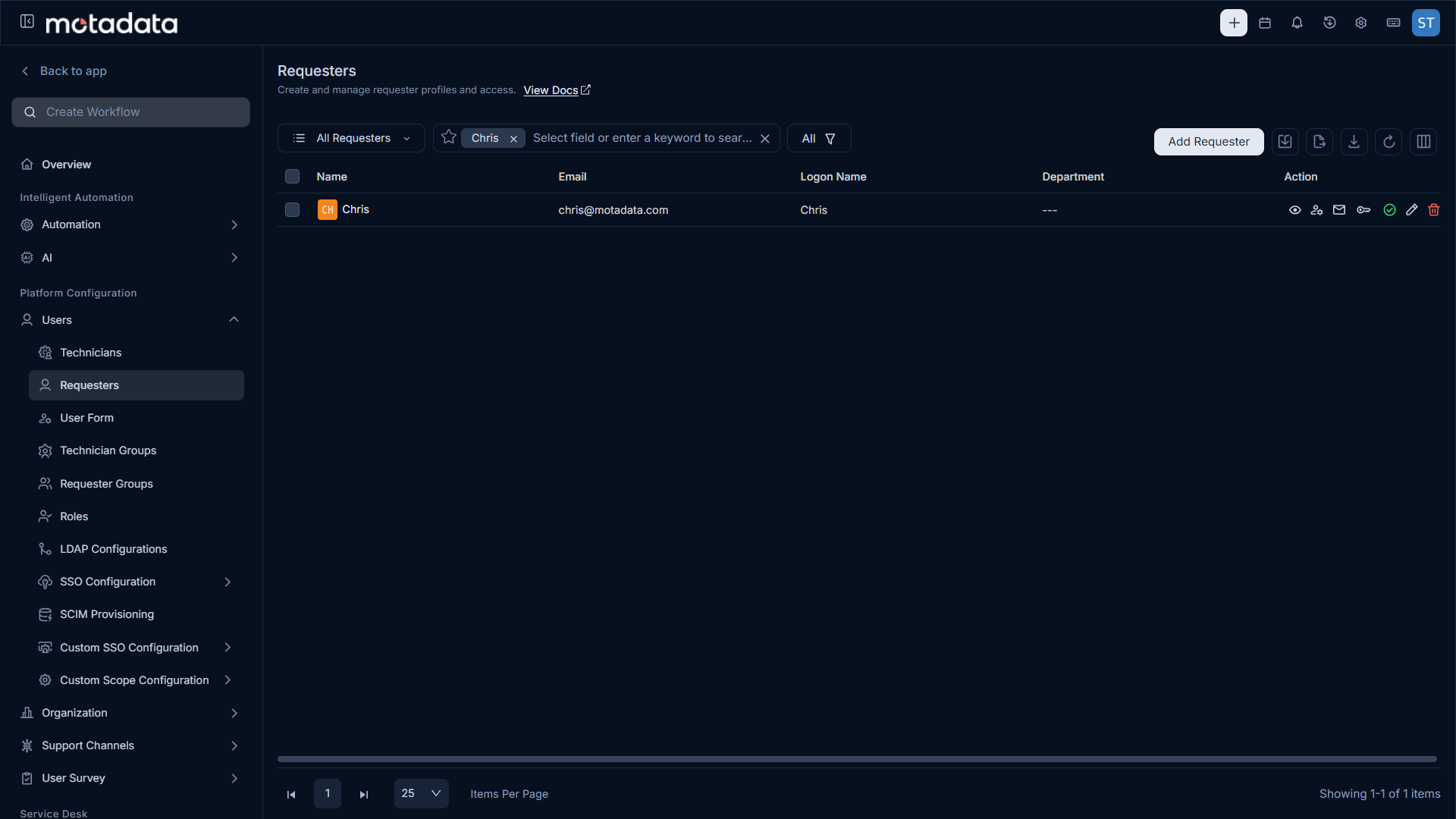Open LDAP Configurations in sidebar
The width and height of the screenshot is (1456, 819).
tap(136, 549)
